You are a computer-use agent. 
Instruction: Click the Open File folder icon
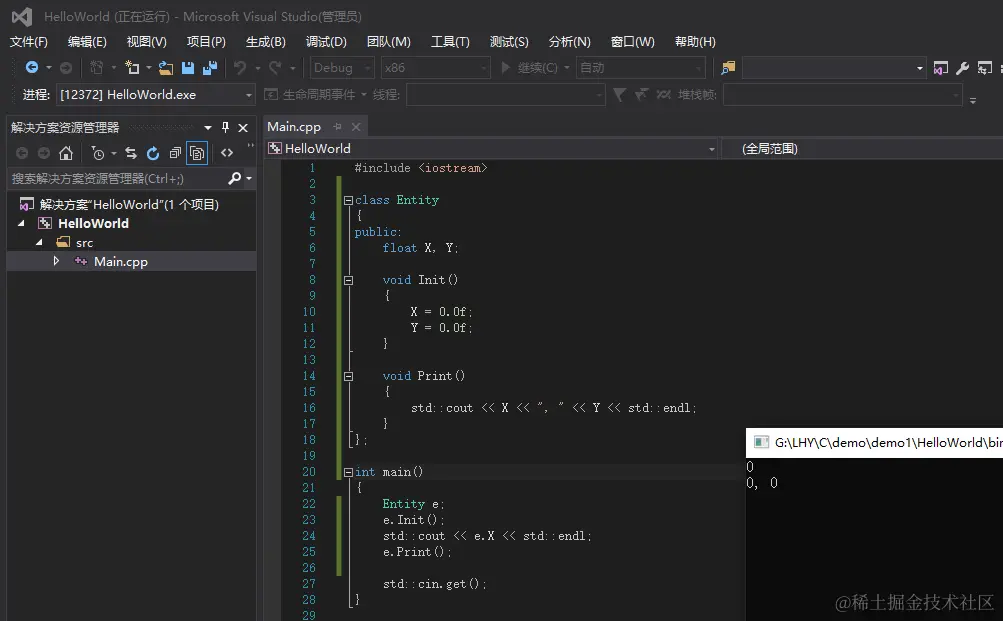pos(166,67)
